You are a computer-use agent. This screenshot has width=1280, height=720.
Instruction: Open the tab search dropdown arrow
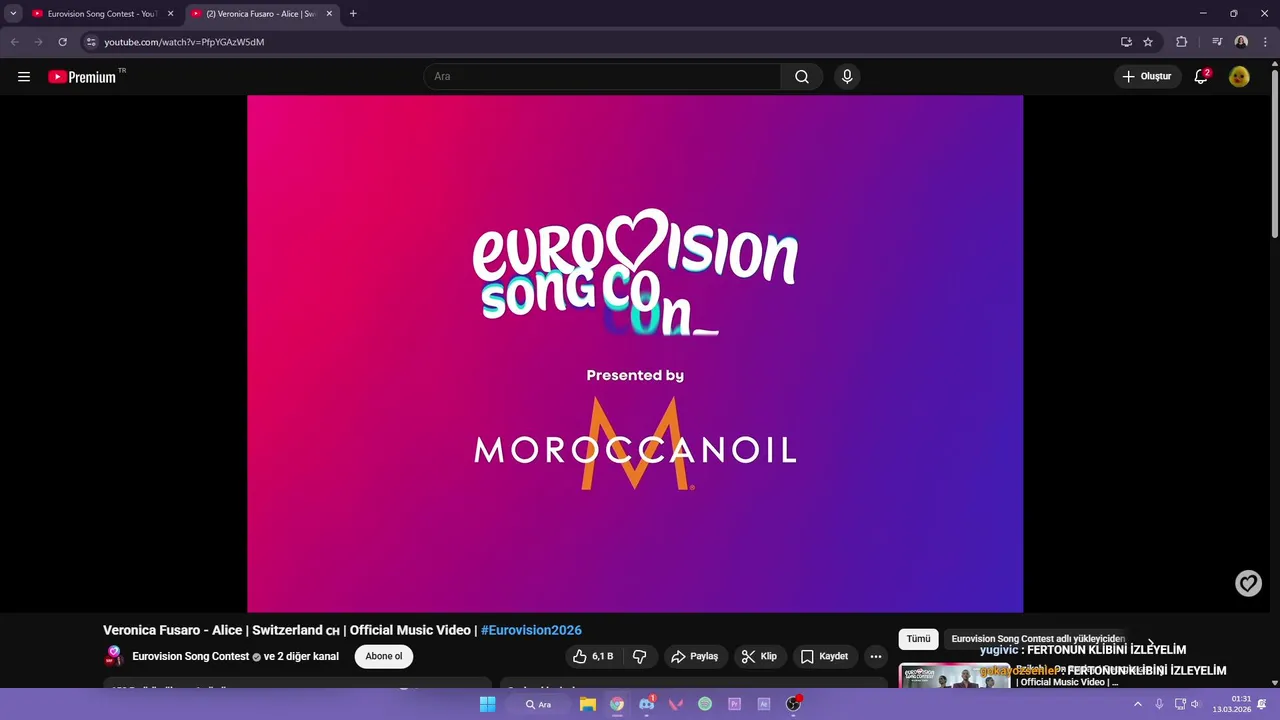coord(13,14)
